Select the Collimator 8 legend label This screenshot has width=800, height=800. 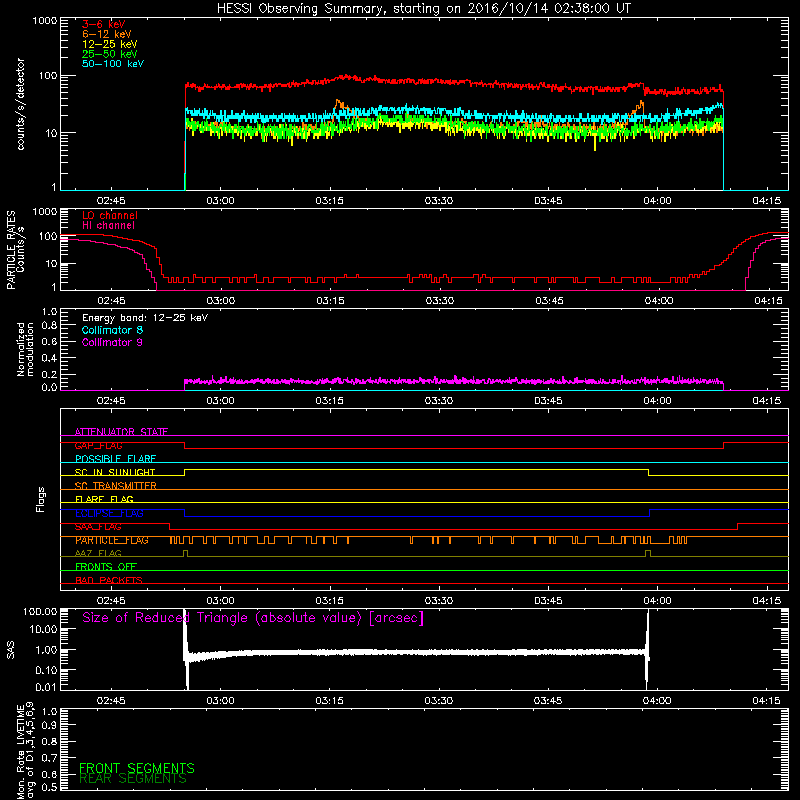click(112, 330)
